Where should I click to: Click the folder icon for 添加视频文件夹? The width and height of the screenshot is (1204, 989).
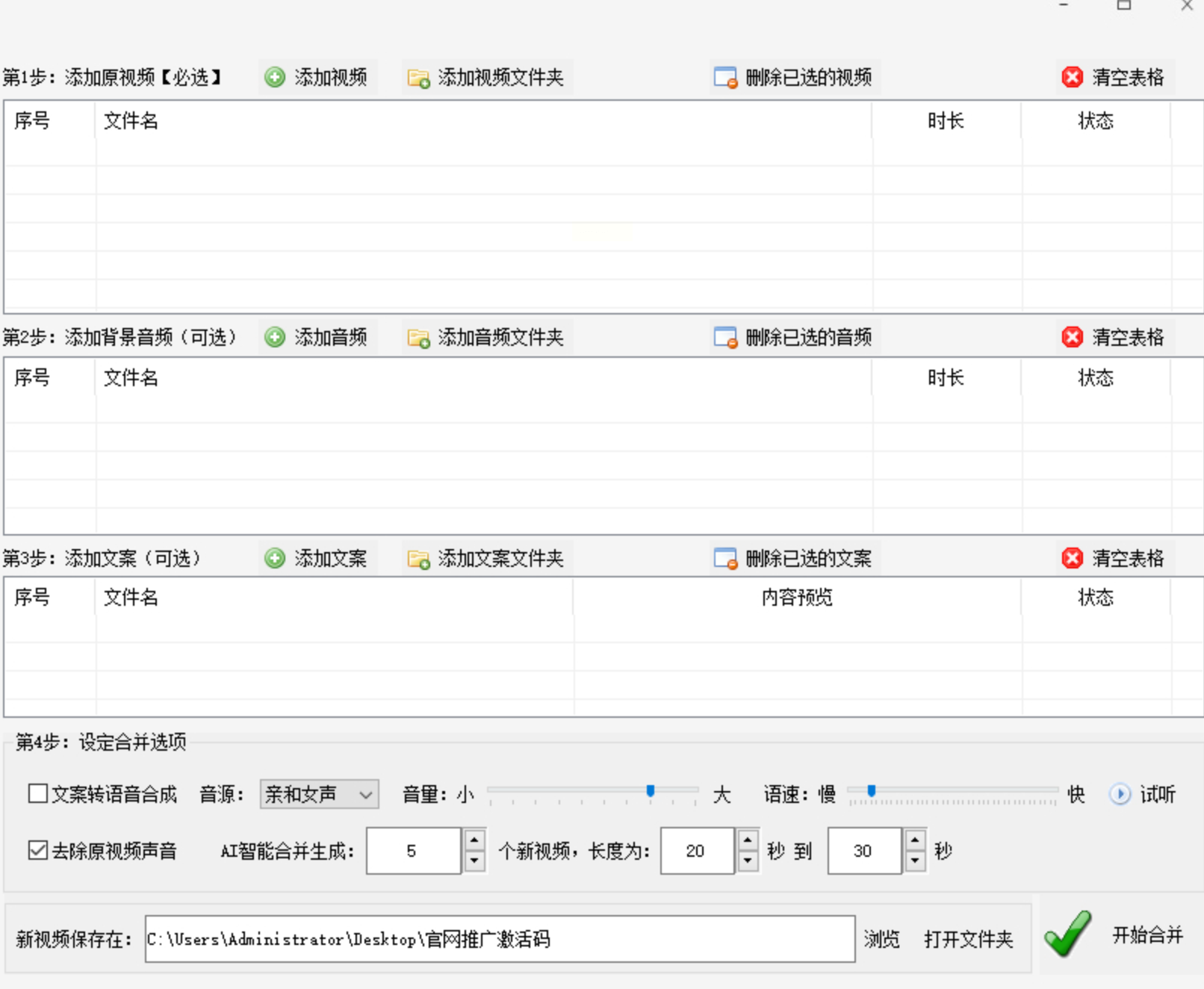tap(418, 78)
